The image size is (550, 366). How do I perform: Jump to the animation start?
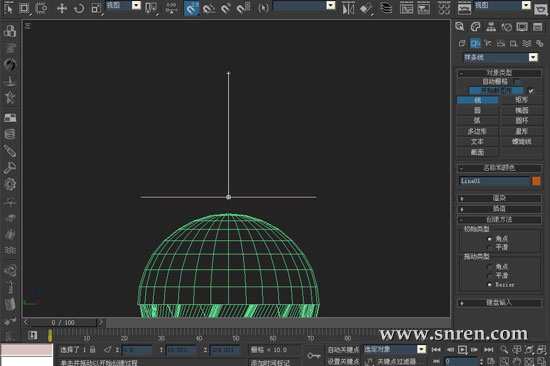(436, 350)
